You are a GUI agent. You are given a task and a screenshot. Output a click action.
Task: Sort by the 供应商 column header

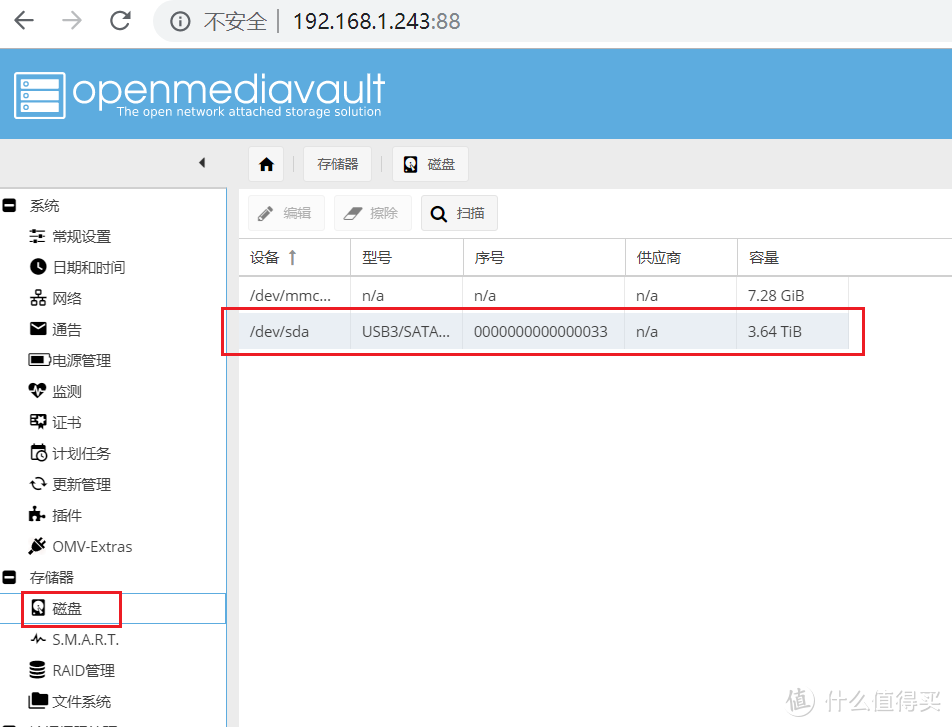[x=681, y=258]
